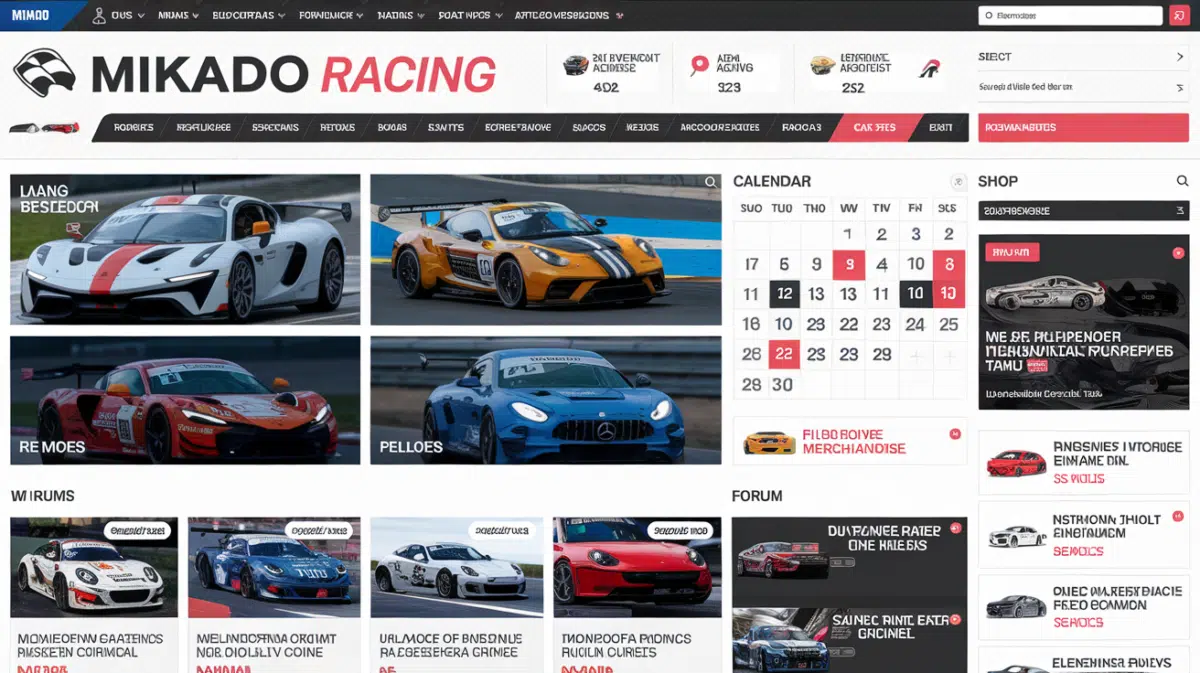The height and width of the screenshot is (673, 1200).
Task: Click the small race car icon left of navigation bar
Action: pos(44,128)
